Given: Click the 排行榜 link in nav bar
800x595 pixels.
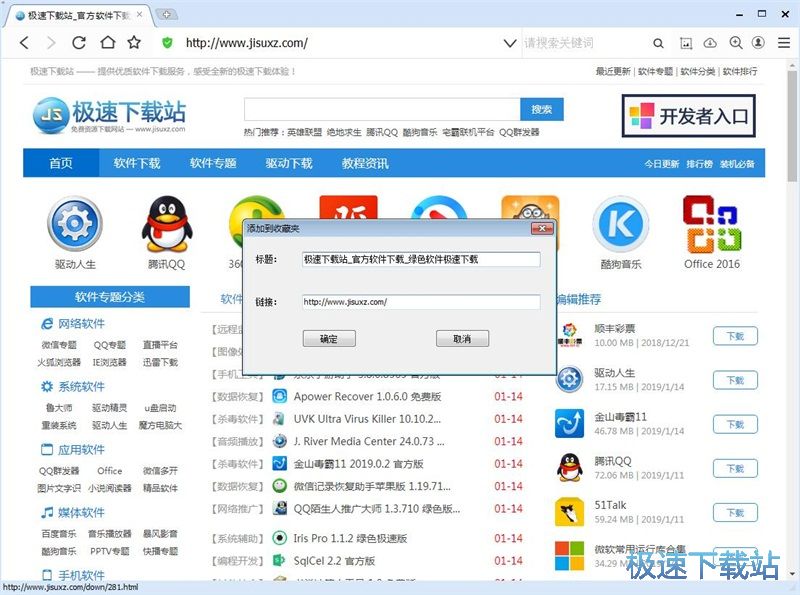Looking at the screenshot, I should tap(699, 164).
